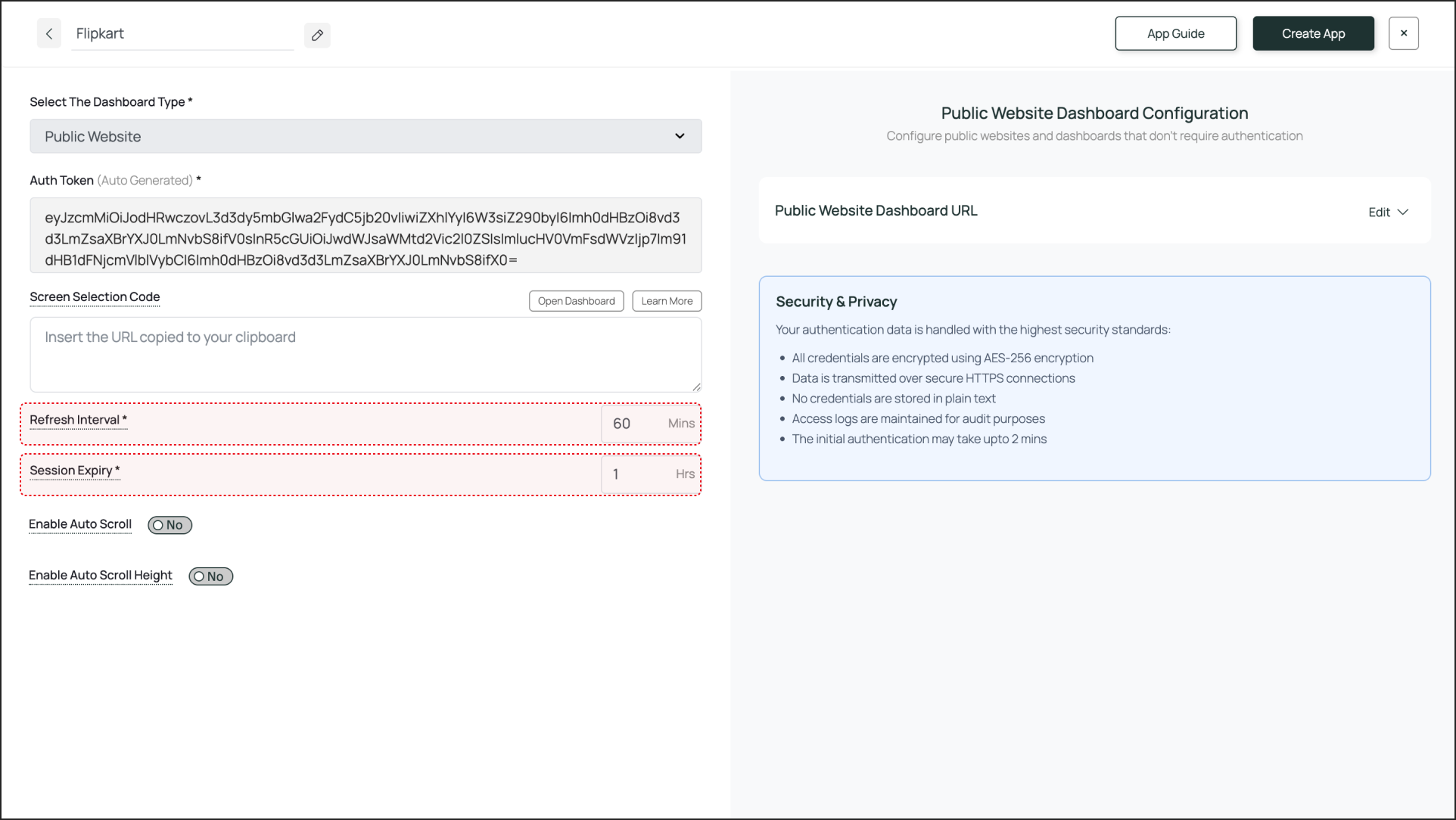Image resolution: width=1456 pixels, height=820 pixels.
Task: Click the Refresh Interval label
Action: click(74, 420)
